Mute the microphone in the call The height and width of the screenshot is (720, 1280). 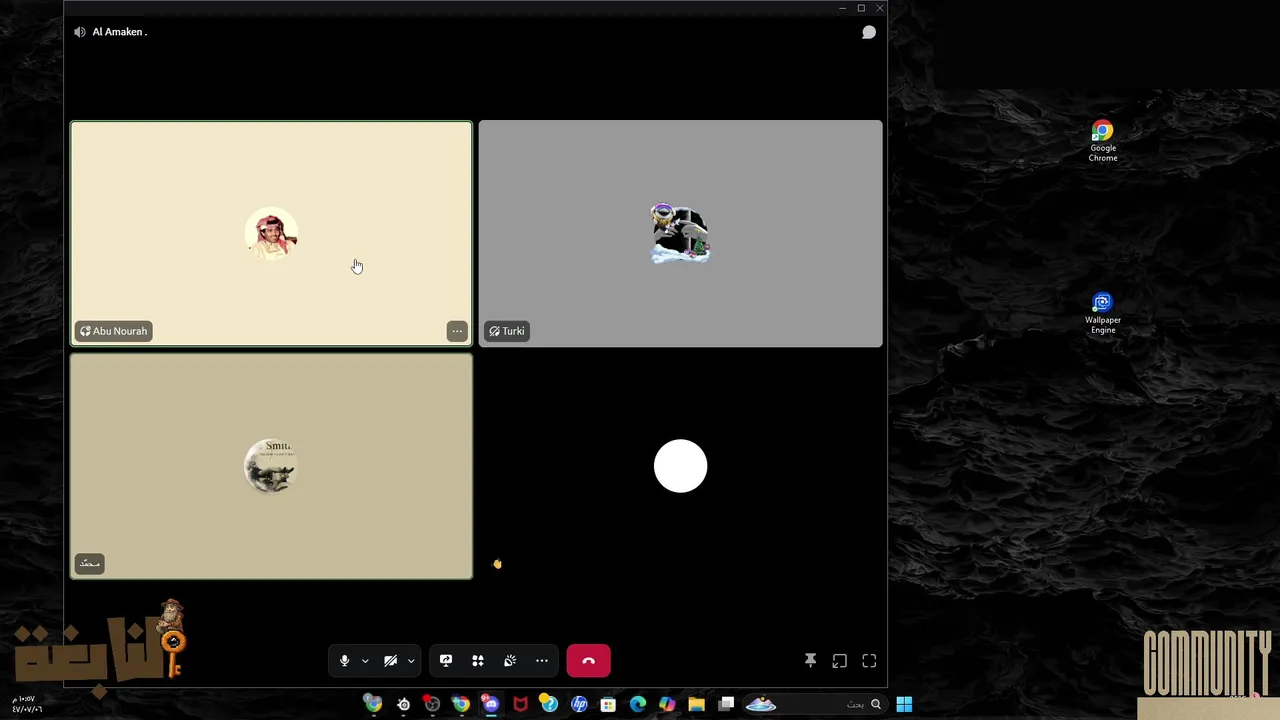(344, 661)
